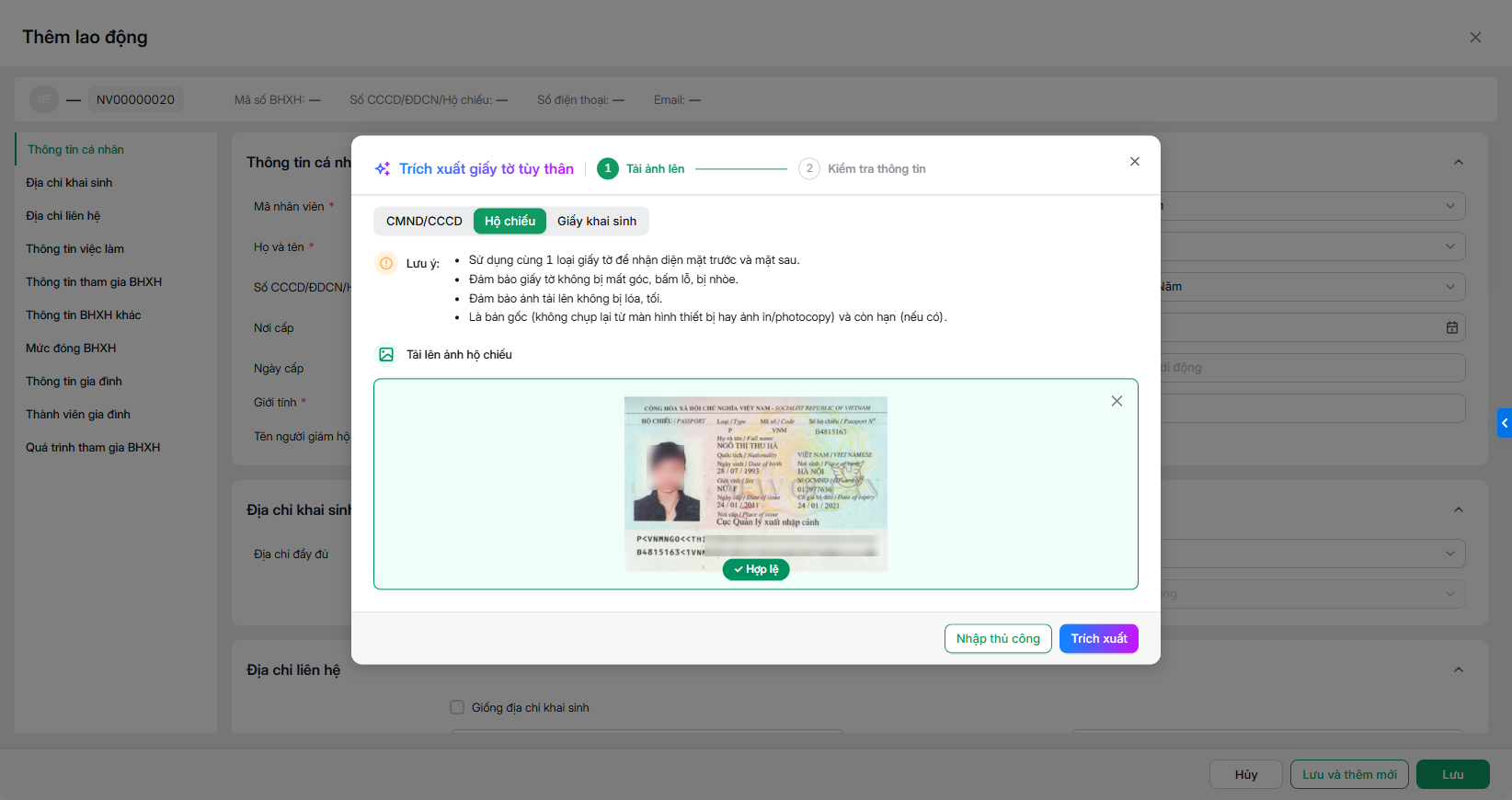Check Giống địa chỉ khai sinh checkbox

click(x=457, y=707)
